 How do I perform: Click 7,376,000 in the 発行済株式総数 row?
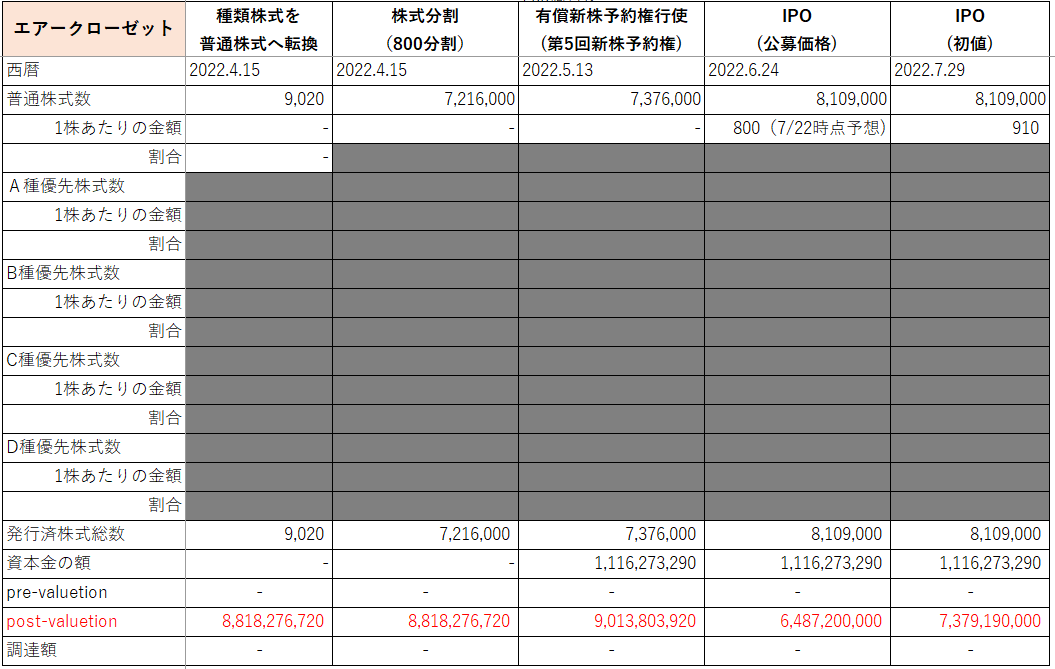pyautogui.click(x=661, y=534)
